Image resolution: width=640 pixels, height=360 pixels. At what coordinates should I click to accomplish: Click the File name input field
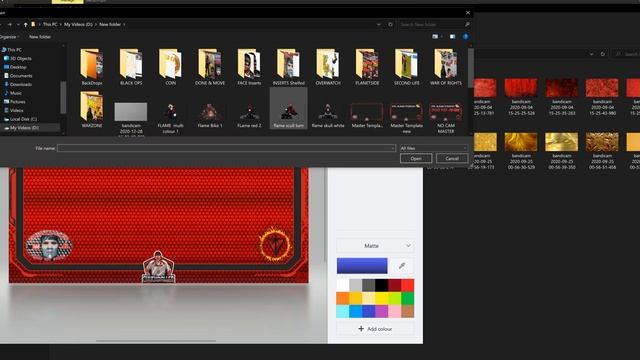(227, 148)
